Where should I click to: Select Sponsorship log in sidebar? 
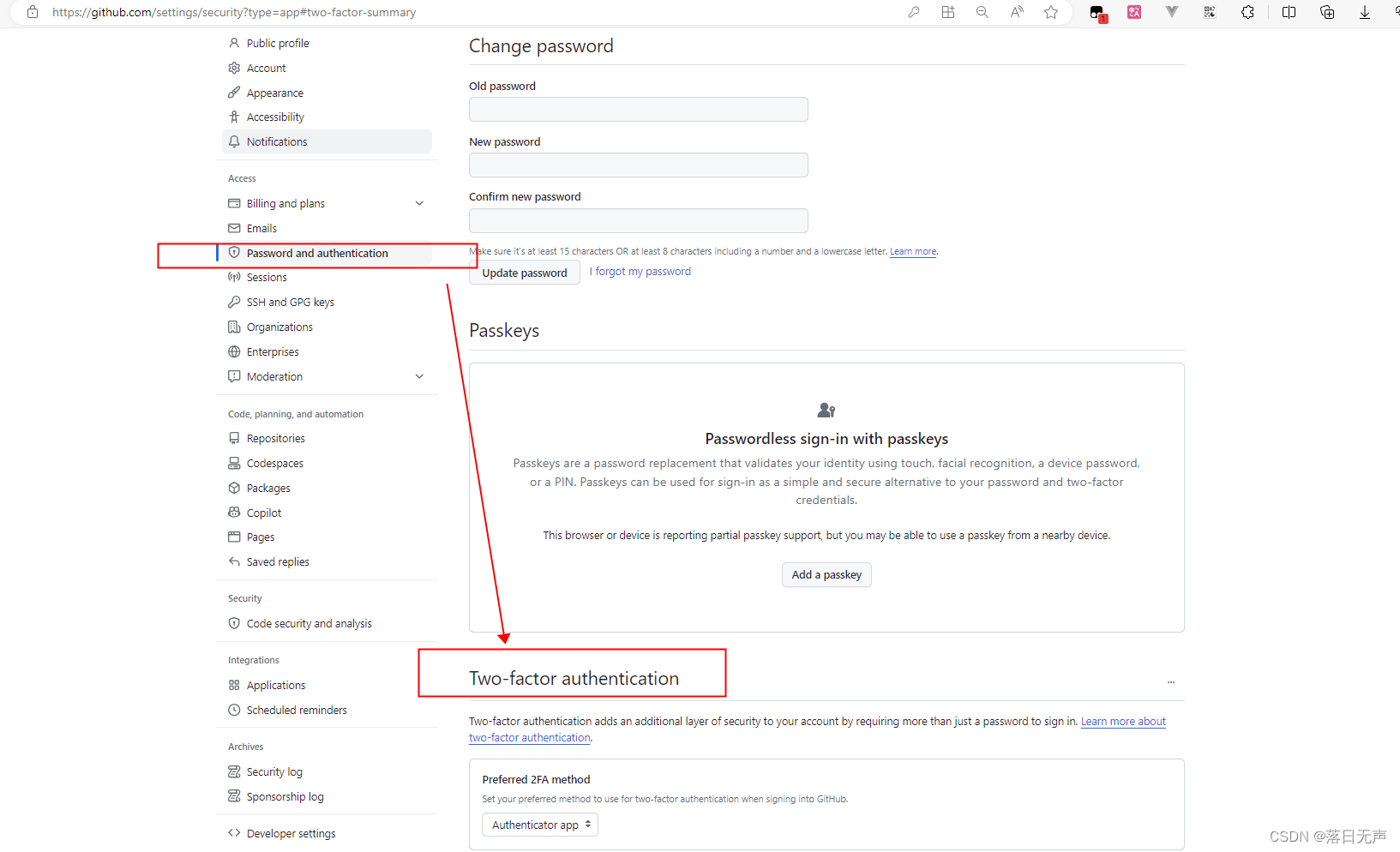[x=285, y=796]
